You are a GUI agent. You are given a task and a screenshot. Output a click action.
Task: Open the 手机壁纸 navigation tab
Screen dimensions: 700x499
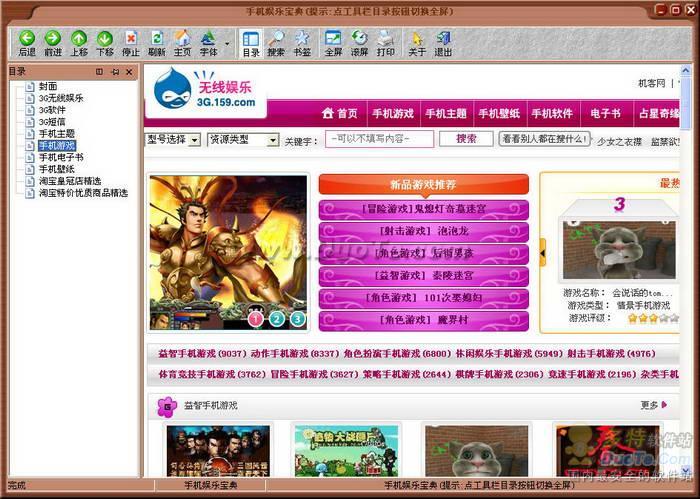[499, 113]
